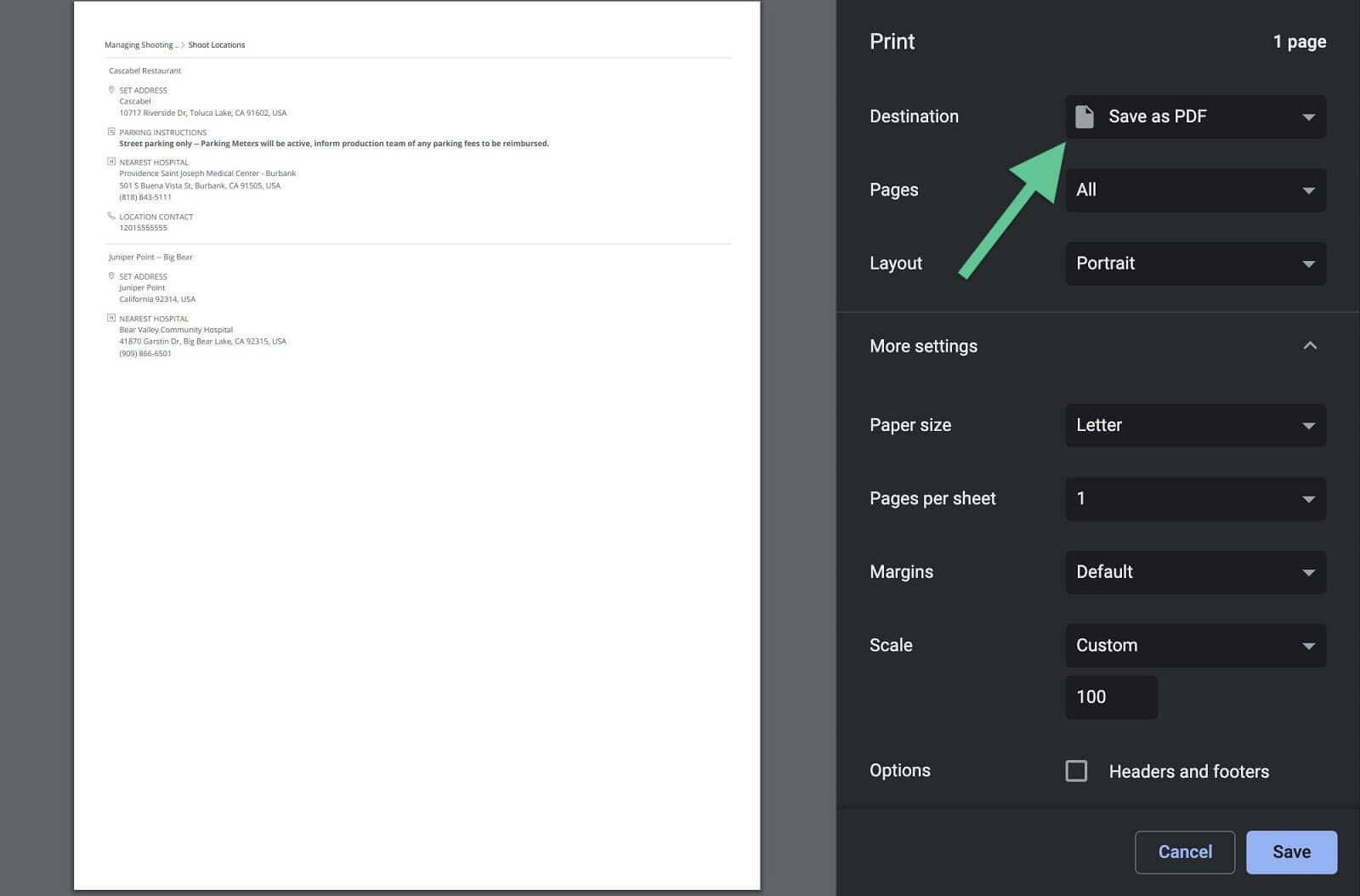Click the Parking Instructions icon

tap(111, 132)
